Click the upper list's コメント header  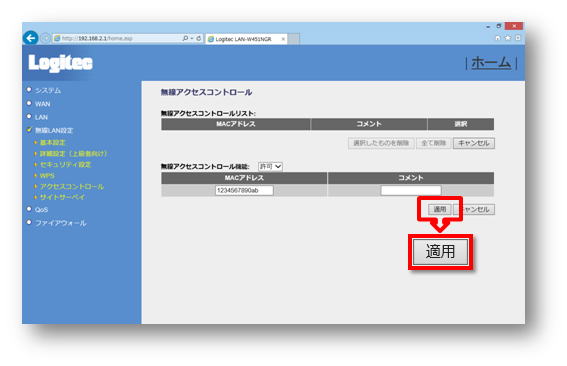click(x=369, y=124)
